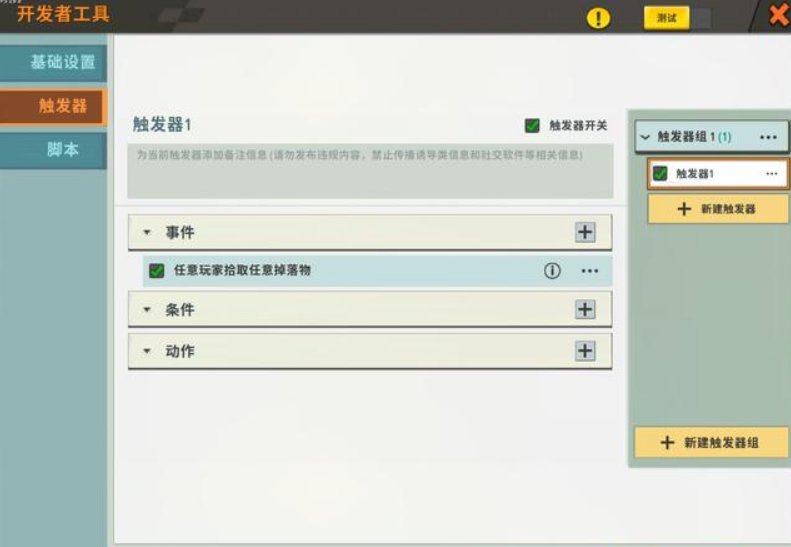Open info icon for 任意玩家拾取任意掉落物 event
Screen dimensions: 791x547
coord(552,271)
